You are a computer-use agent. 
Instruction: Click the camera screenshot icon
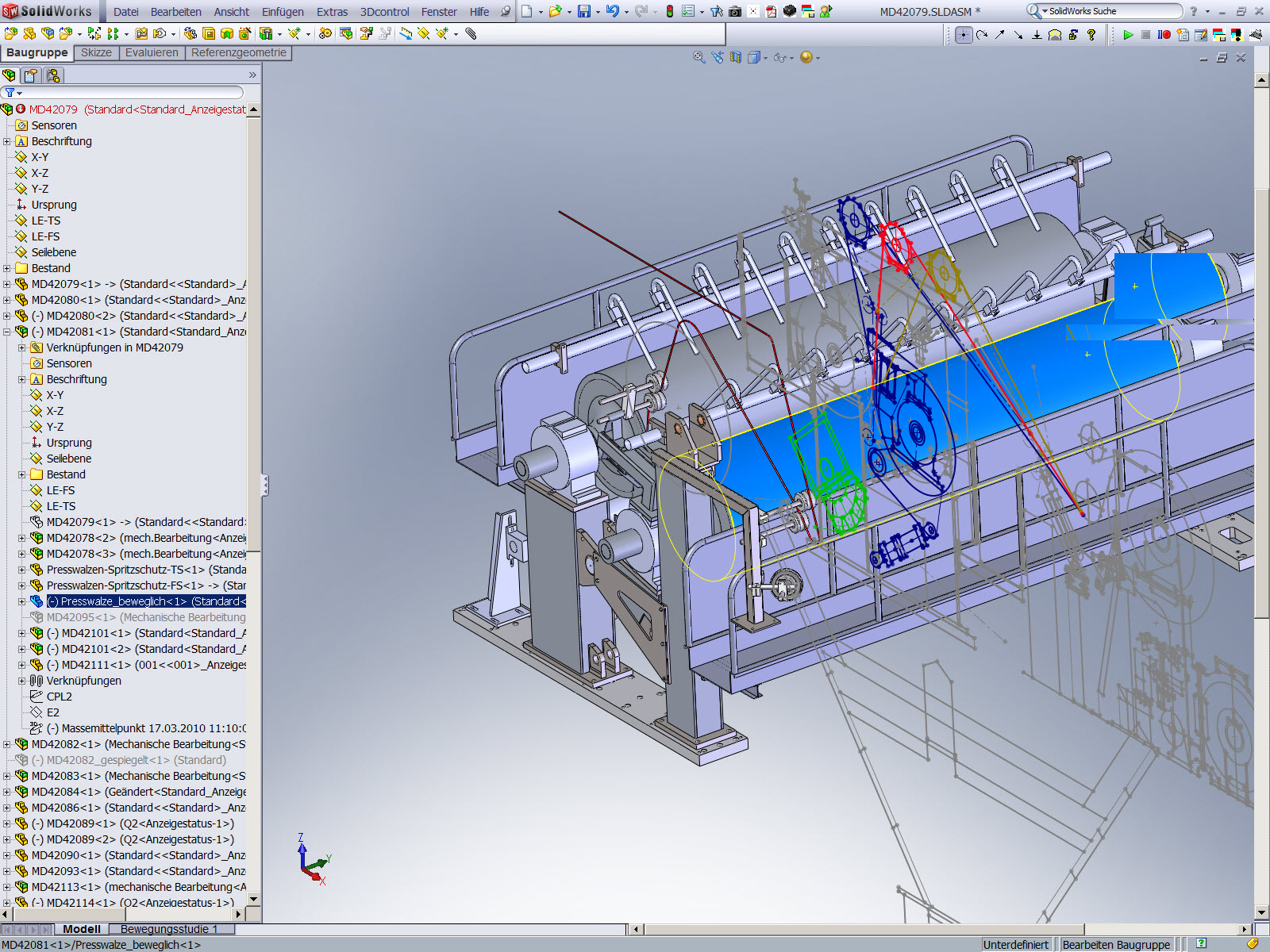click(735, 11)
